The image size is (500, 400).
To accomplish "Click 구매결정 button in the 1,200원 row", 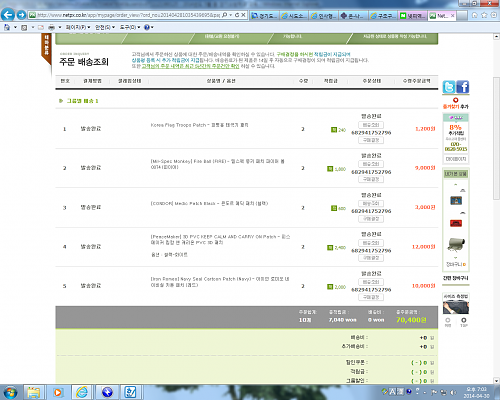I will [371, 140].
